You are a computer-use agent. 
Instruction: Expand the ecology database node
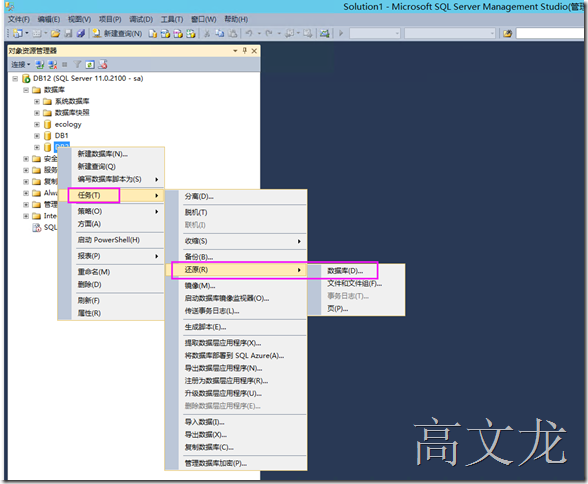coord(37,124)
